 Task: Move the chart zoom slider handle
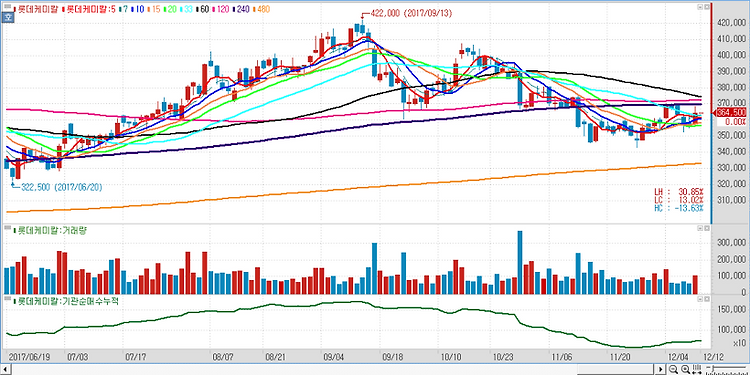pos(713,368)
